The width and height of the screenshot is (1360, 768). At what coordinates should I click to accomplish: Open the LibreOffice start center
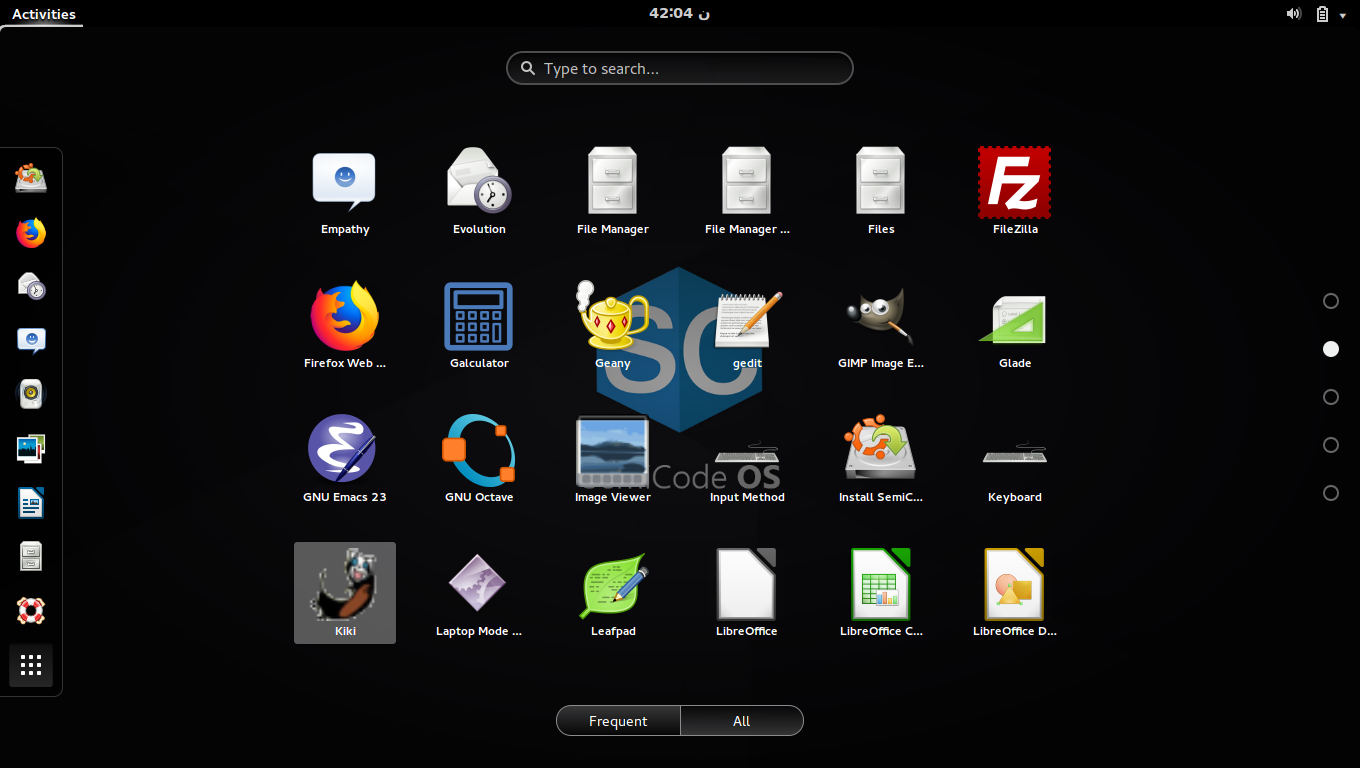(747, 593)
